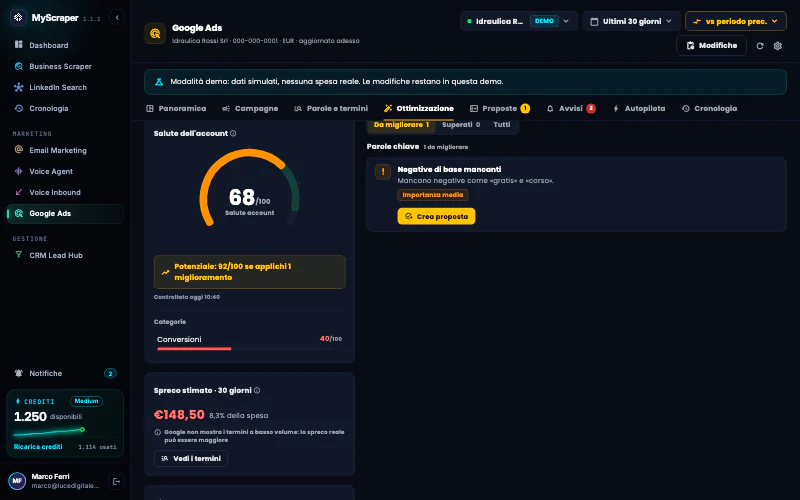Open Business Scraper from the sidebar
The image size is (800, 500).
point(65,66)
